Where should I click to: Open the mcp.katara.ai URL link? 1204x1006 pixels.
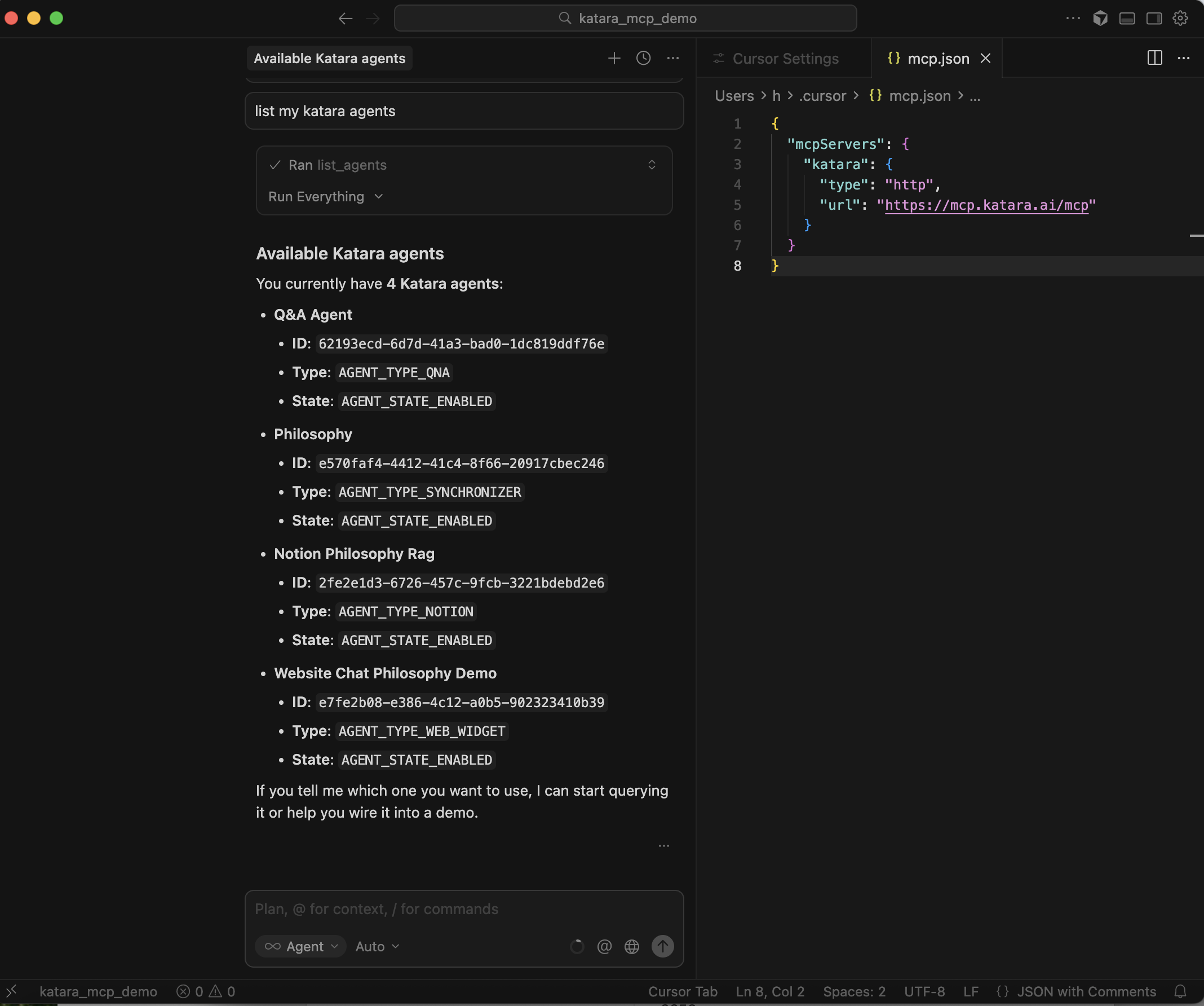(986, 205)
